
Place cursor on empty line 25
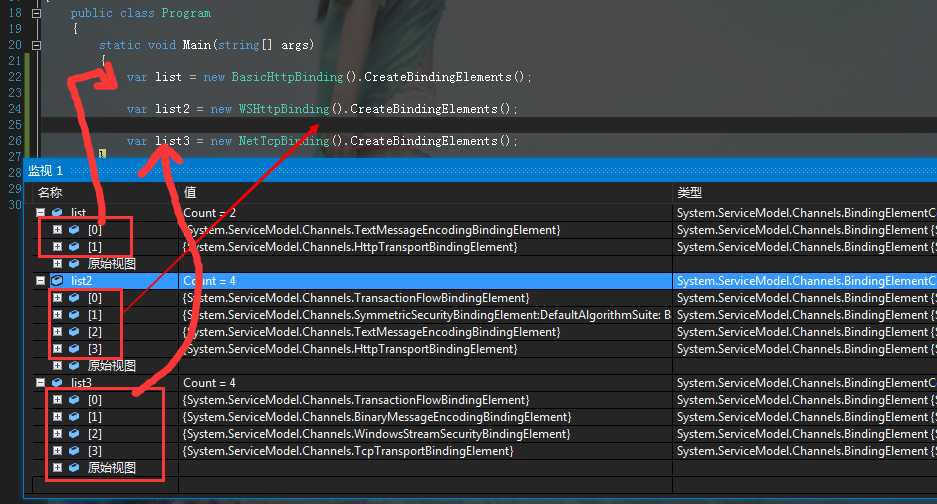(489, 125)
